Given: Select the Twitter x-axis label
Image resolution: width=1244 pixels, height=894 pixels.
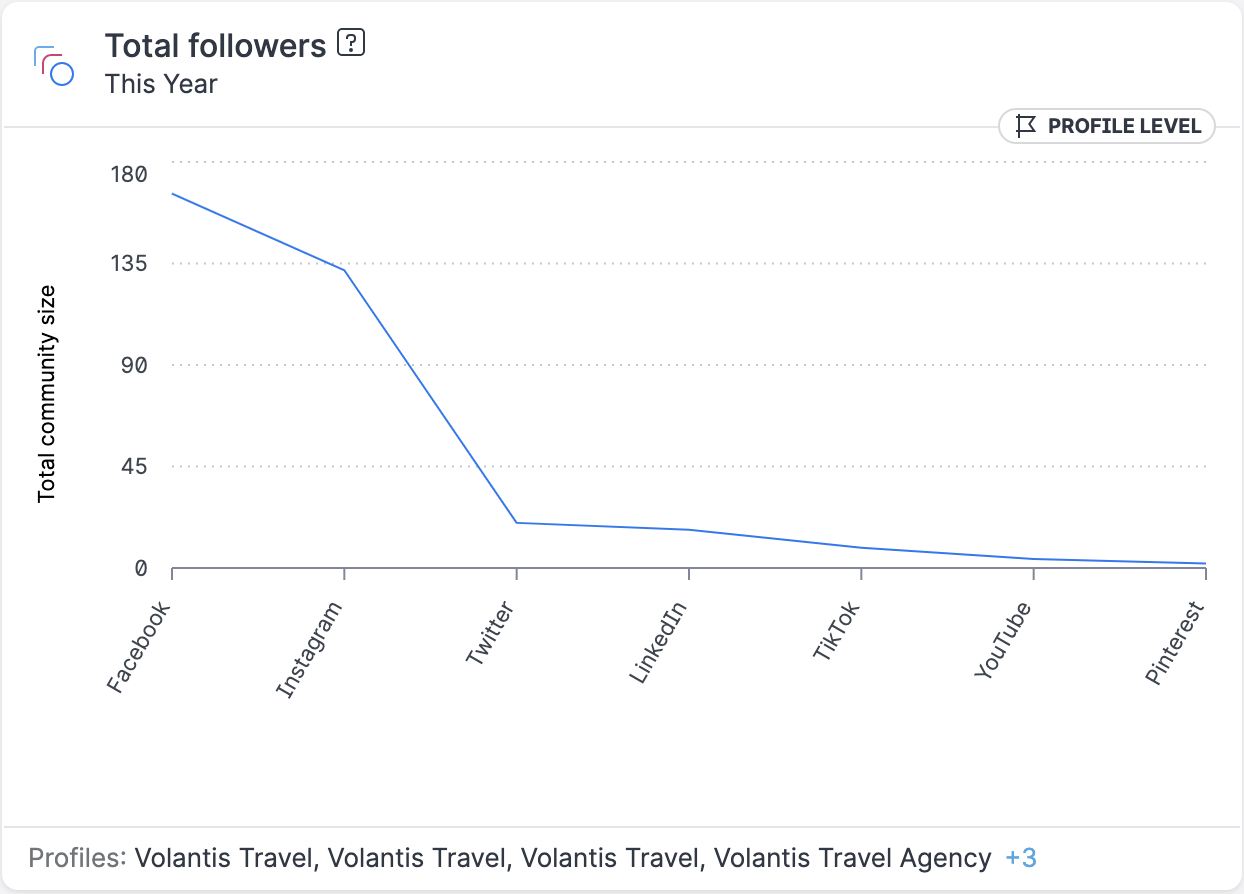Looking at the screenshot, I should click(x=489, y=634).
